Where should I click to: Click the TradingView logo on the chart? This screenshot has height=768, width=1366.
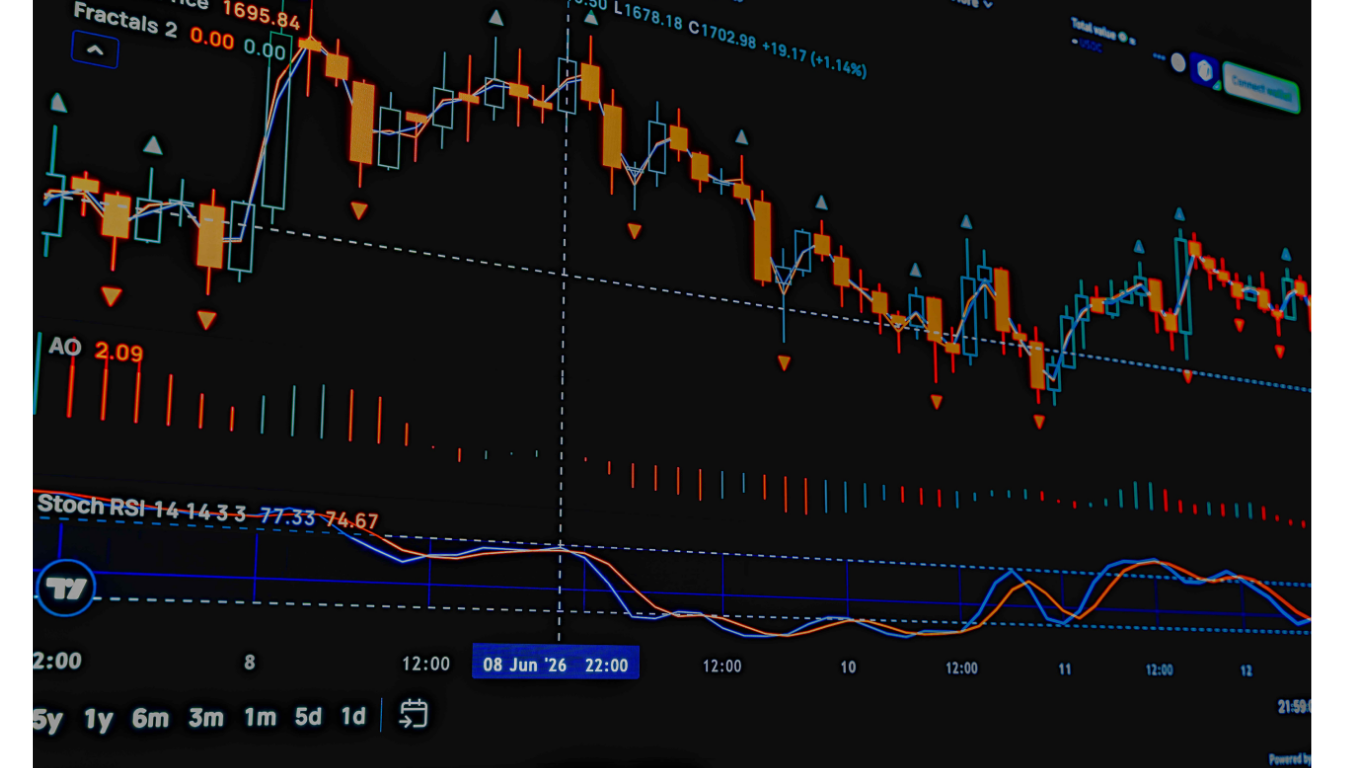point(66,589)
